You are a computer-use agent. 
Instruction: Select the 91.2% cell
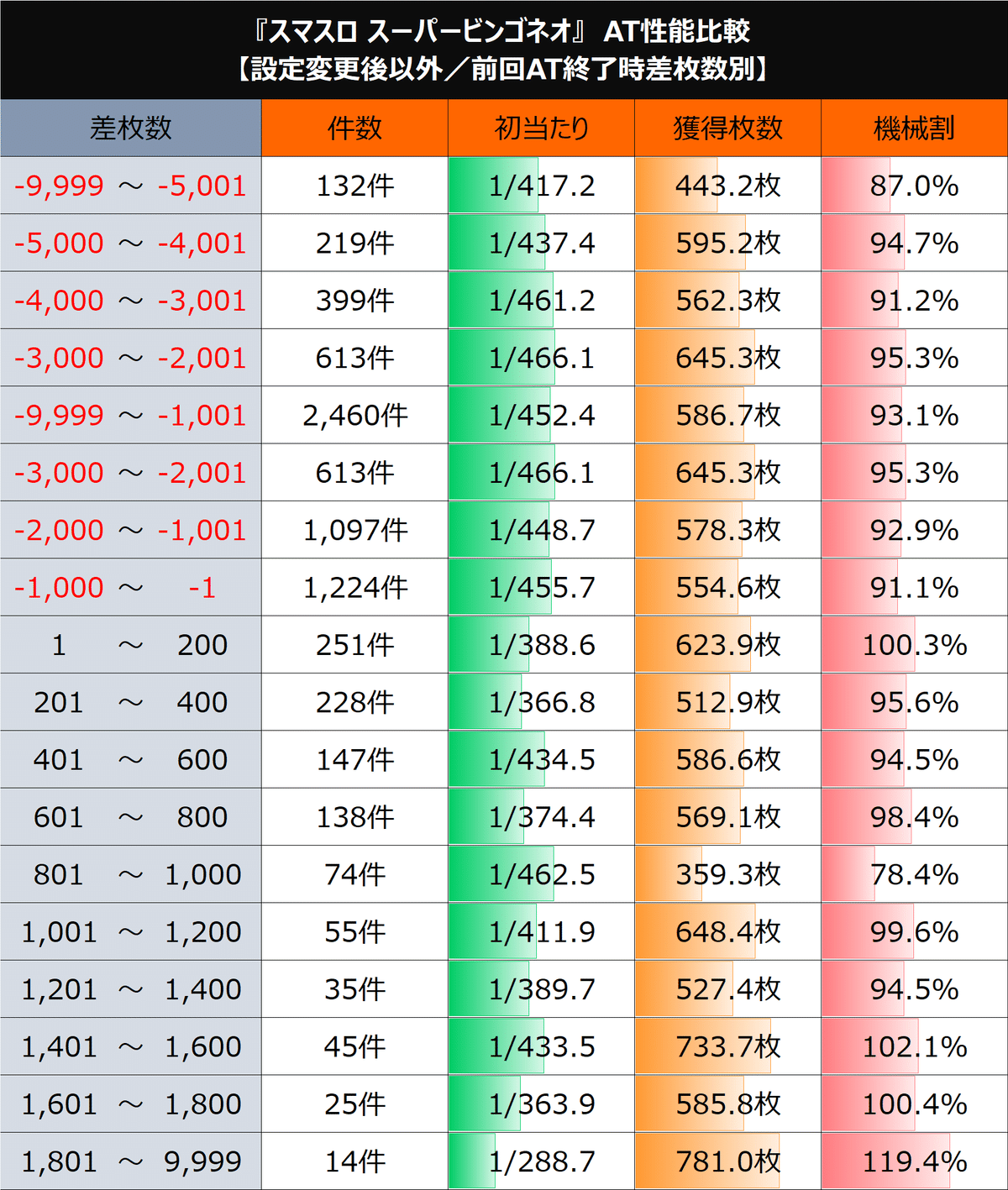point(914,300)
